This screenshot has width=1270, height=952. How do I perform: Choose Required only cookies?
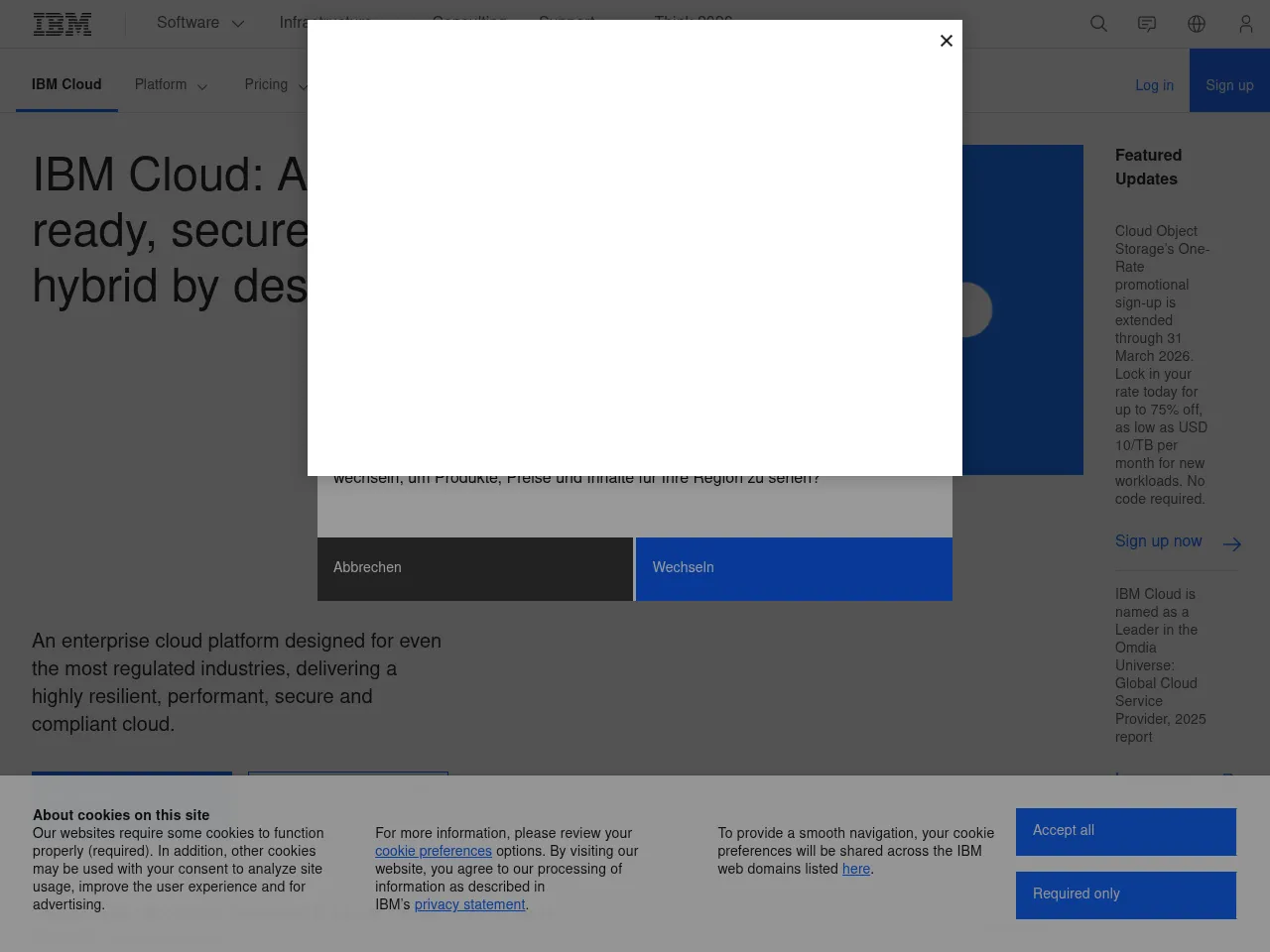pos(1125,894)
